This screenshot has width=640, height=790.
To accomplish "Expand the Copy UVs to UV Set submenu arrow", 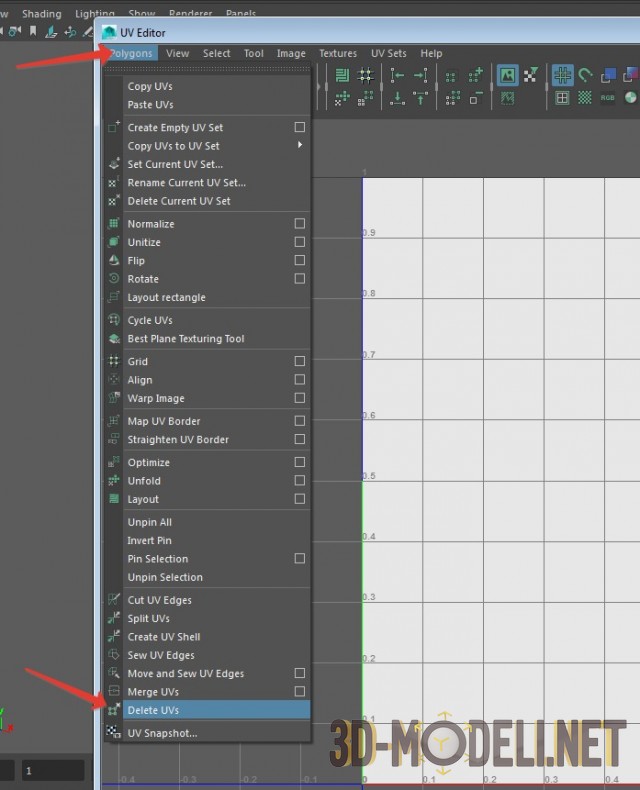I will (300, 145).
